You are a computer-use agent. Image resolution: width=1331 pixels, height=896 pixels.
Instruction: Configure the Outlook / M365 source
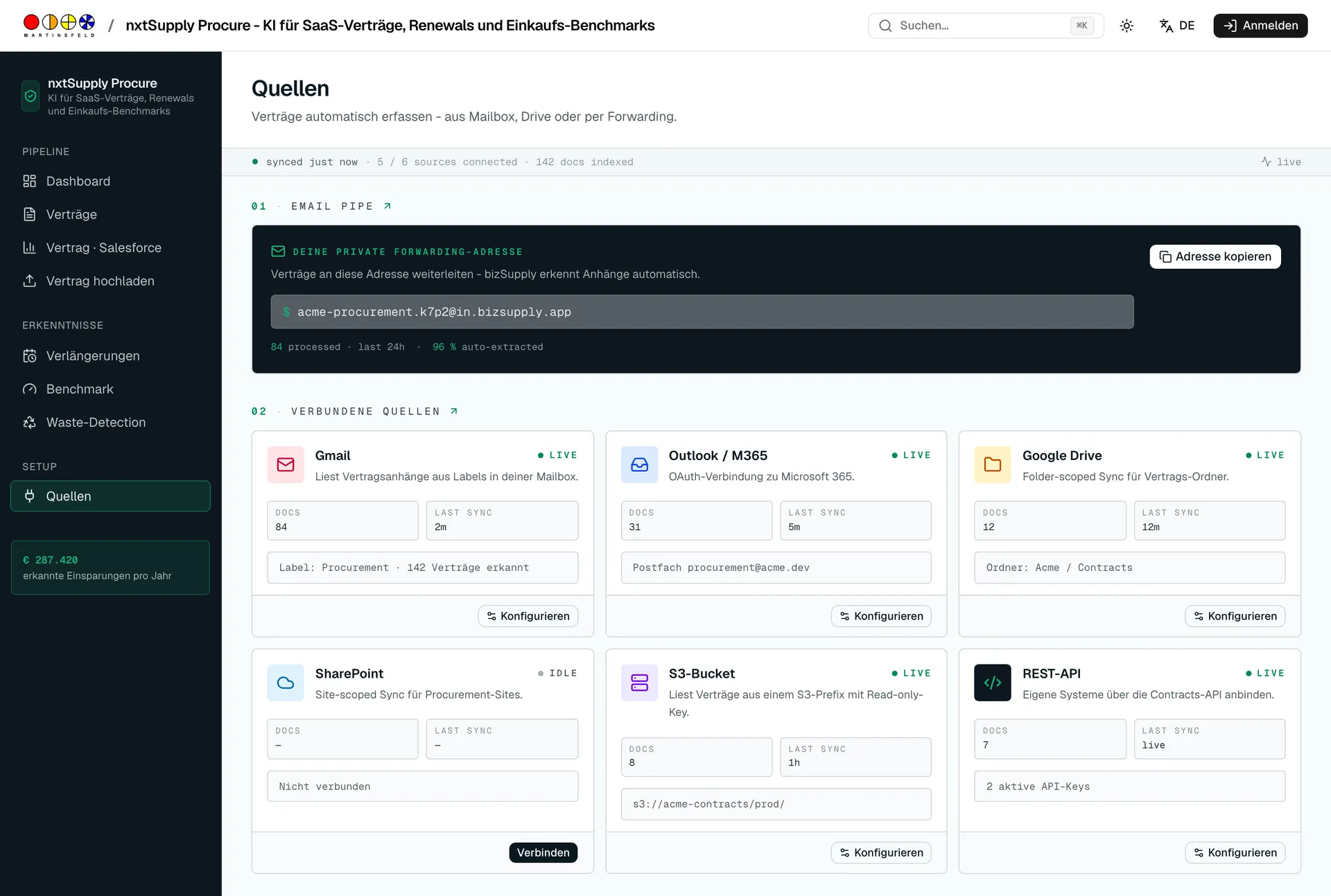pos(881,616)
